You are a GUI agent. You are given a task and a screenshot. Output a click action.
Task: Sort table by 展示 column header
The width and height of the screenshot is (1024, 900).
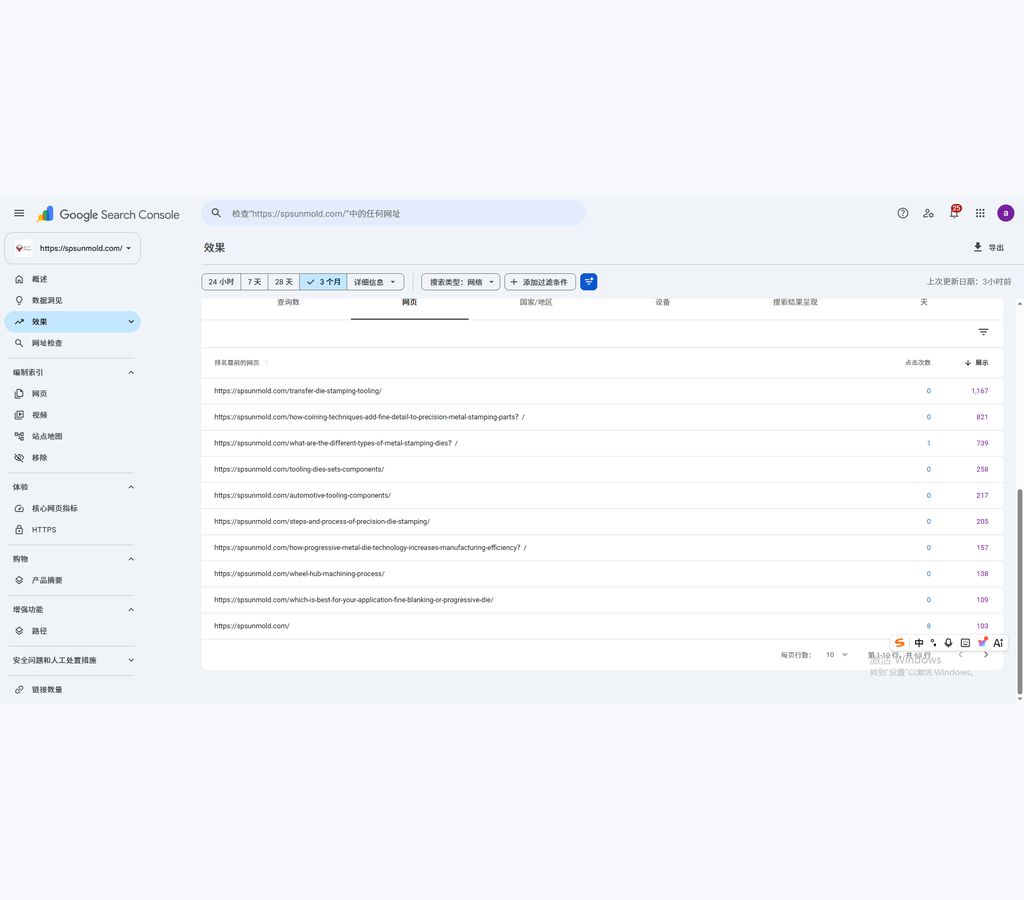(977, 362)
